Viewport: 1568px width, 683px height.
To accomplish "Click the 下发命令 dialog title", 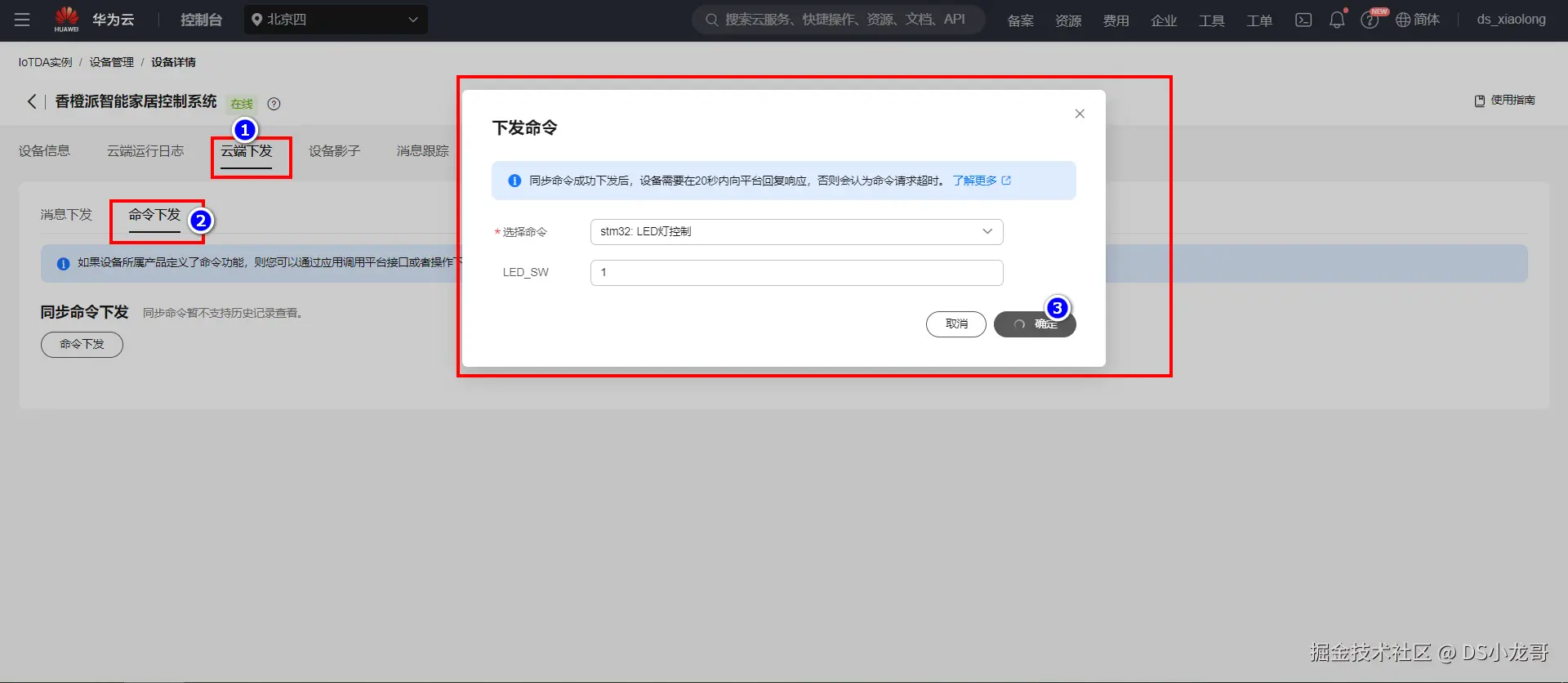I will [525, 128].
